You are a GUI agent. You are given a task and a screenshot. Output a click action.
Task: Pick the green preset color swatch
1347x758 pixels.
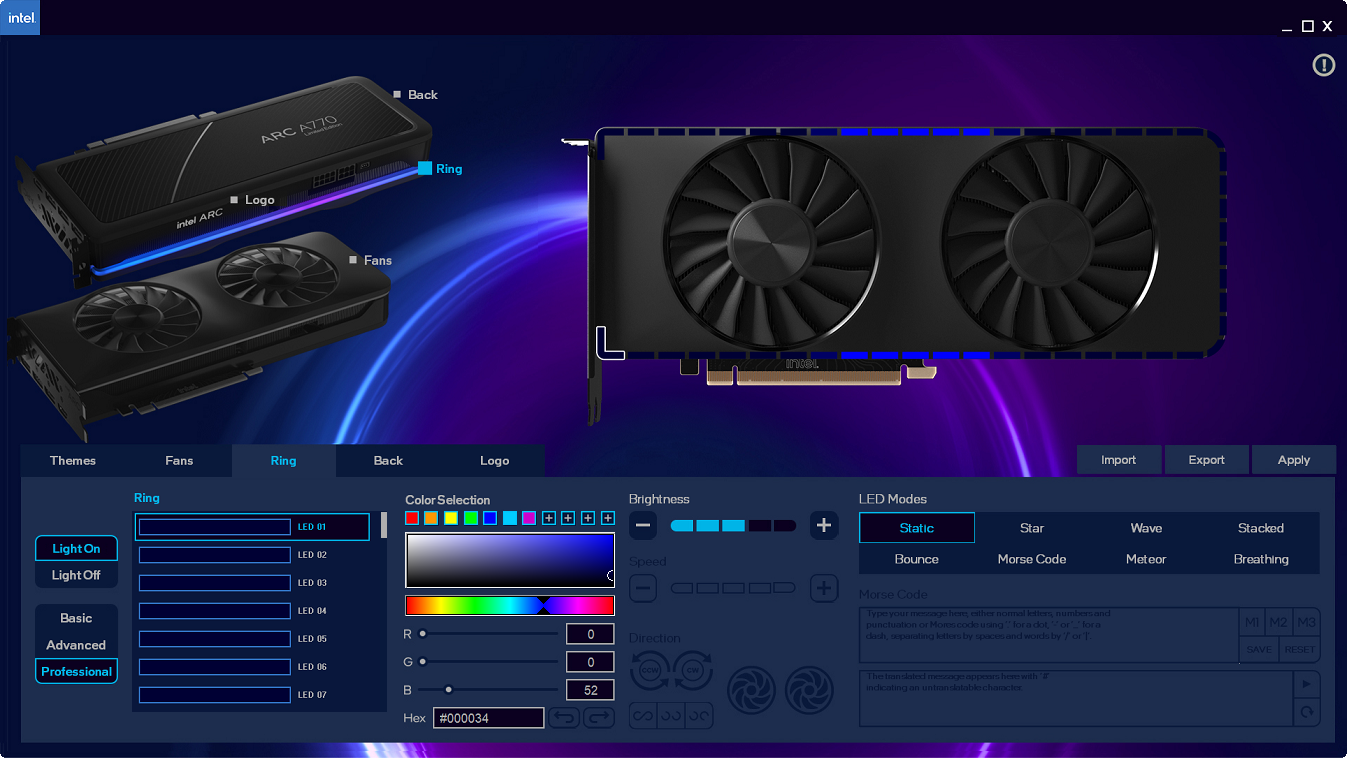(x=470, y=518)
